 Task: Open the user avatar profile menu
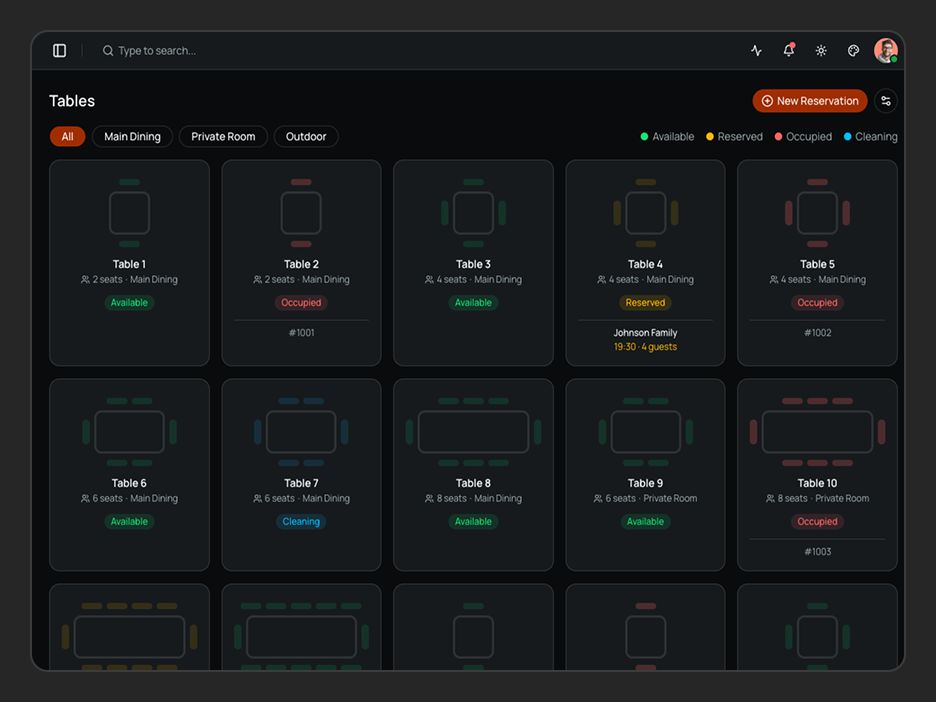(x=885, y=51)
